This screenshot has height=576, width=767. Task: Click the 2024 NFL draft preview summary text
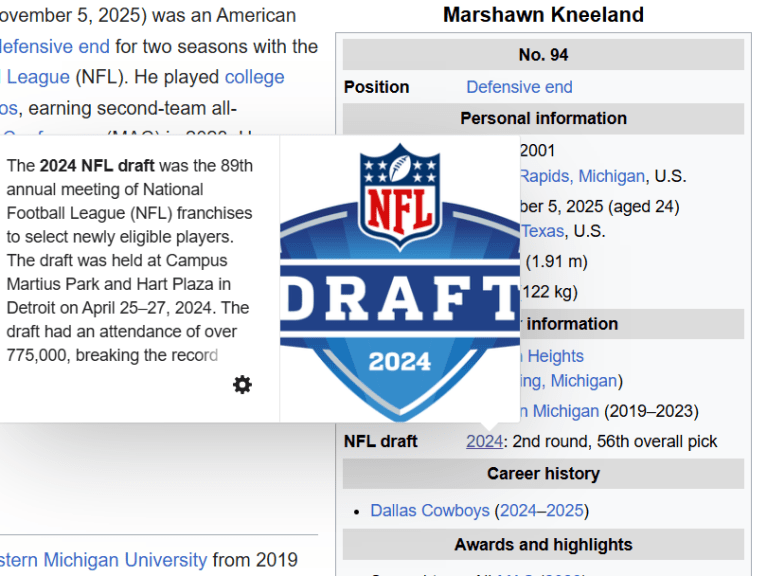click(130, 260)
